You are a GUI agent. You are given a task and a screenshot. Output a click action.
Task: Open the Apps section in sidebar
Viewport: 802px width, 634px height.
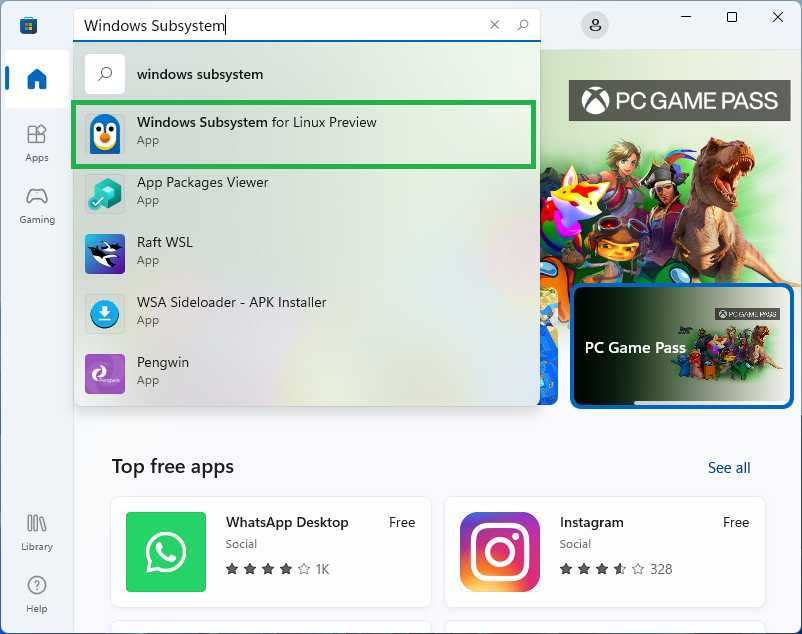point(37,144)
